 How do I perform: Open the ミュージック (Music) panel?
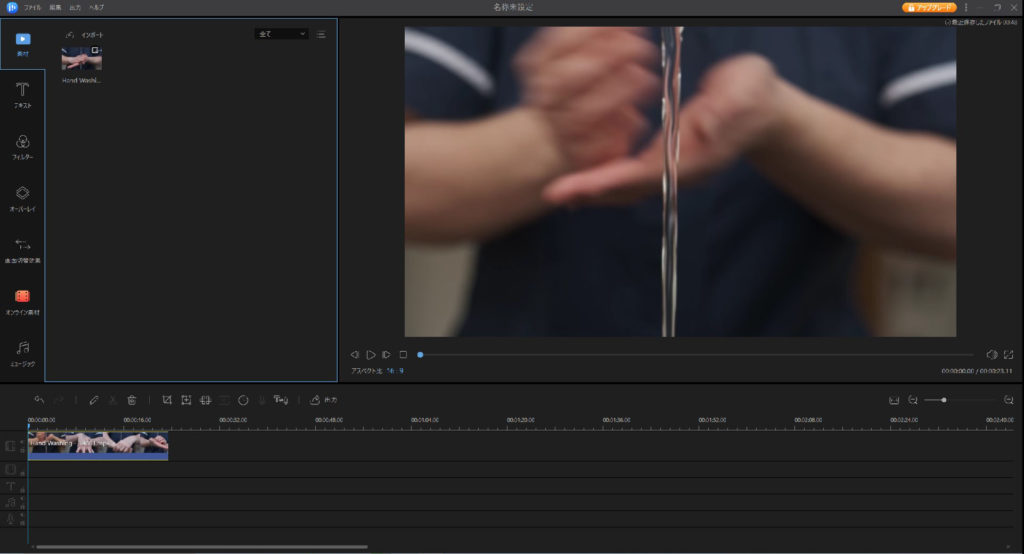pos(23,353)
